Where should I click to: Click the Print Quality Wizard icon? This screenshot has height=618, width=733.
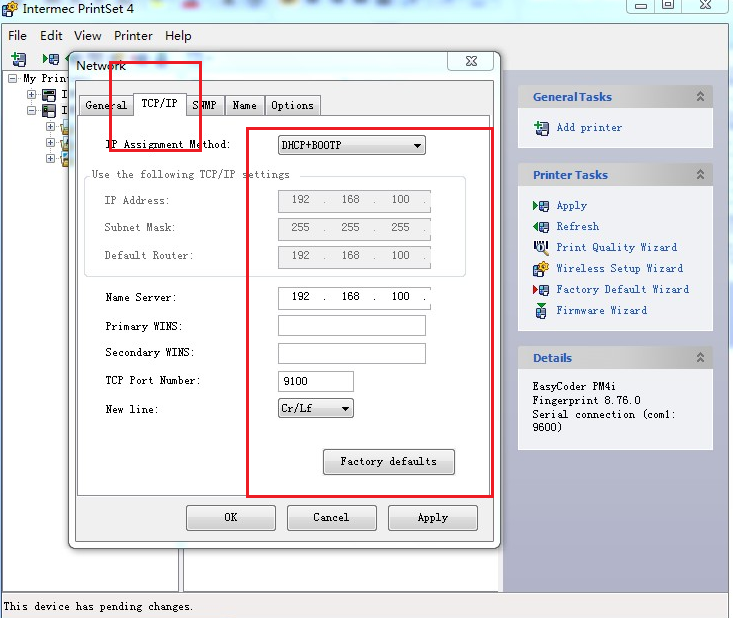click(541, 247)
